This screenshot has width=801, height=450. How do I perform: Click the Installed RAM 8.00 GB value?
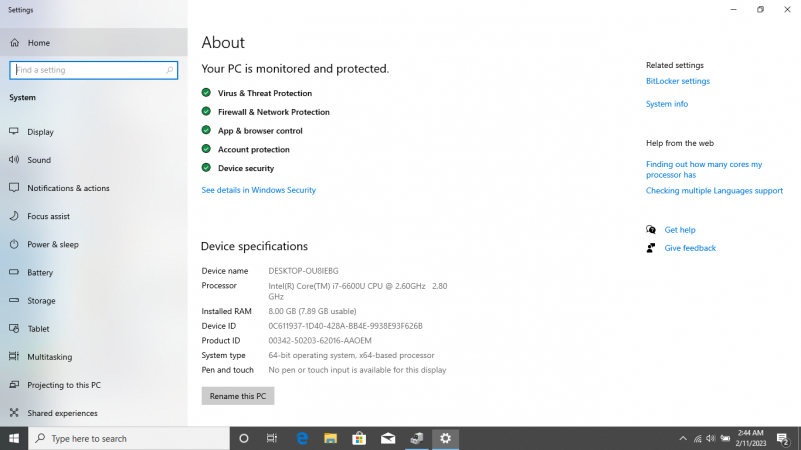pyautogui.click(x=312, y=311)
